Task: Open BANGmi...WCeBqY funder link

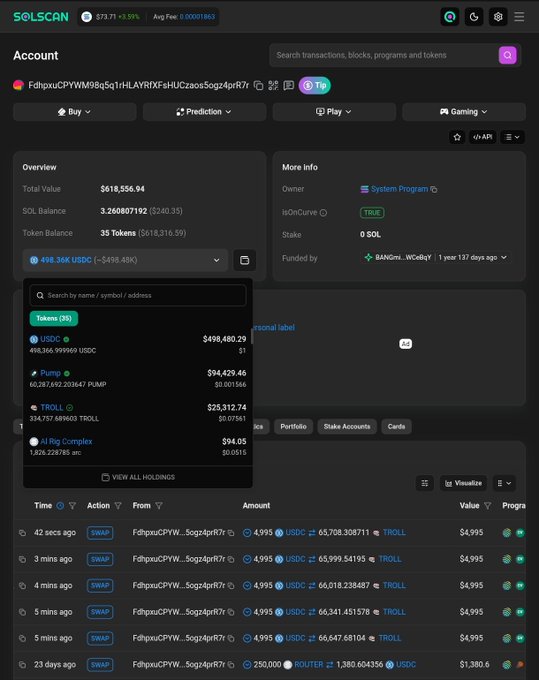Action: click(x=403, y=258)
